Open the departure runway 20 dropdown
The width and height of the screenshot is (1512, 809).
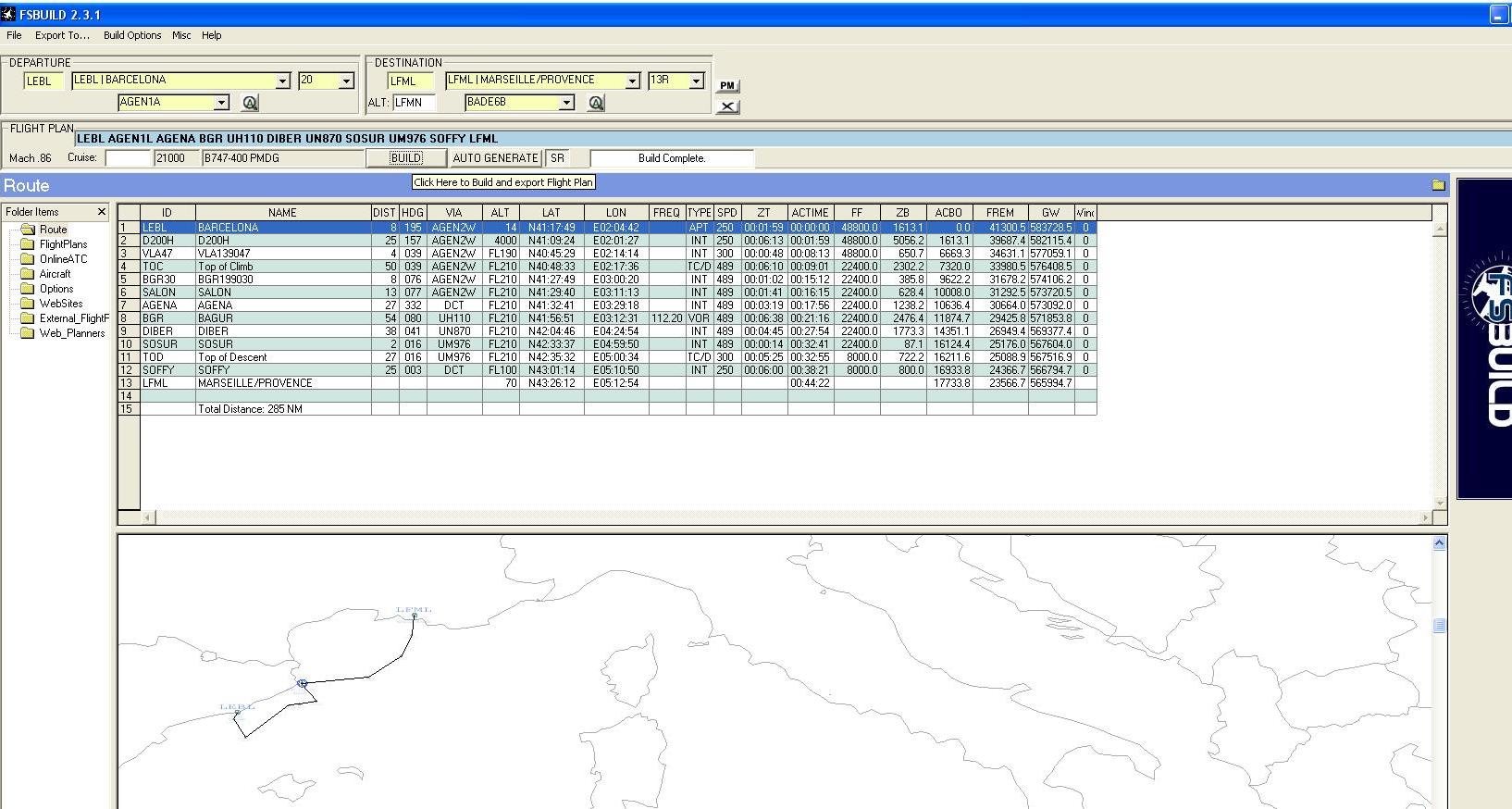click(346, 81)
